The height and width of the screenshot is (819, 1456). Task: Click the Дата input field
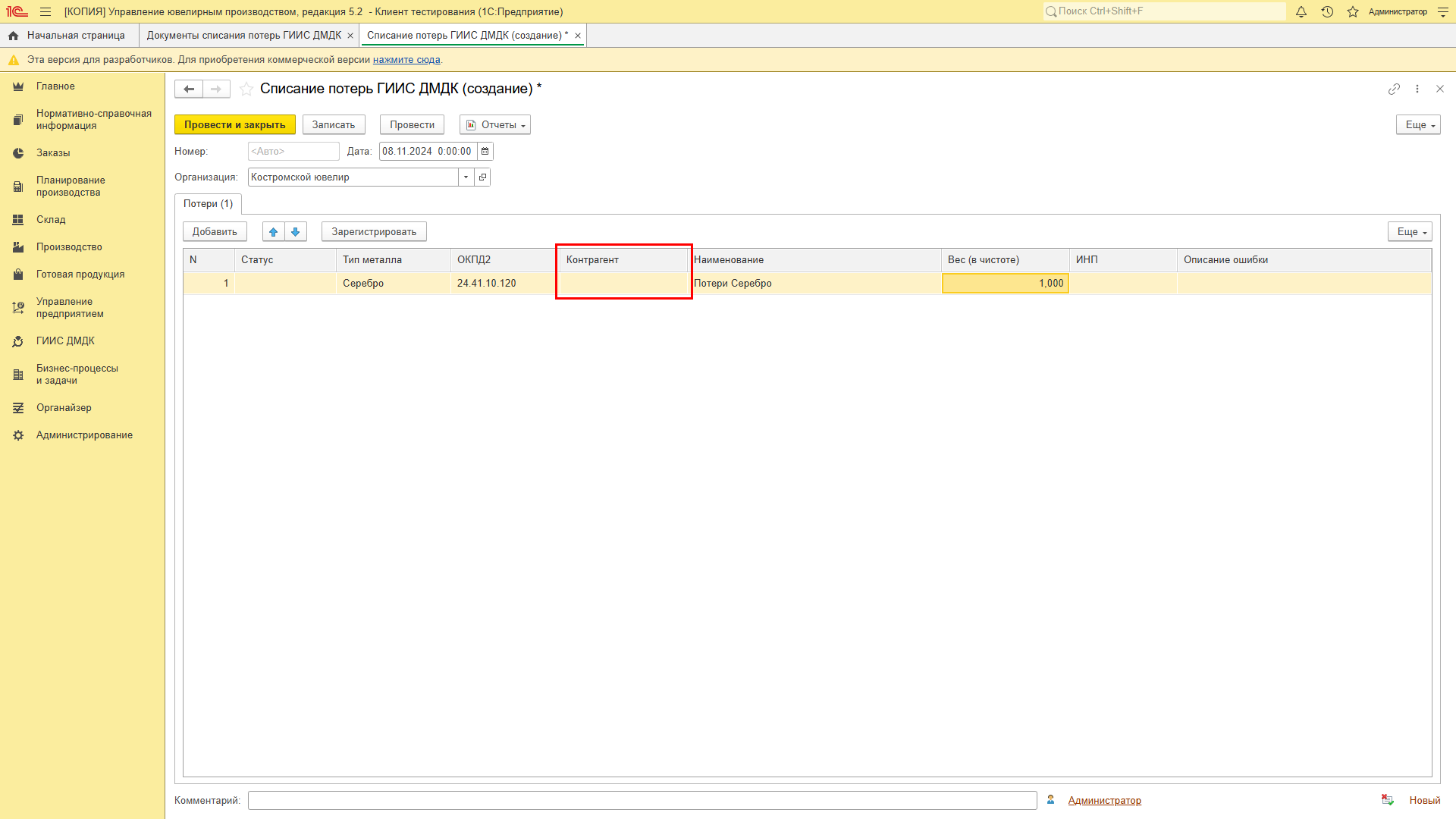tap(428, 152)
